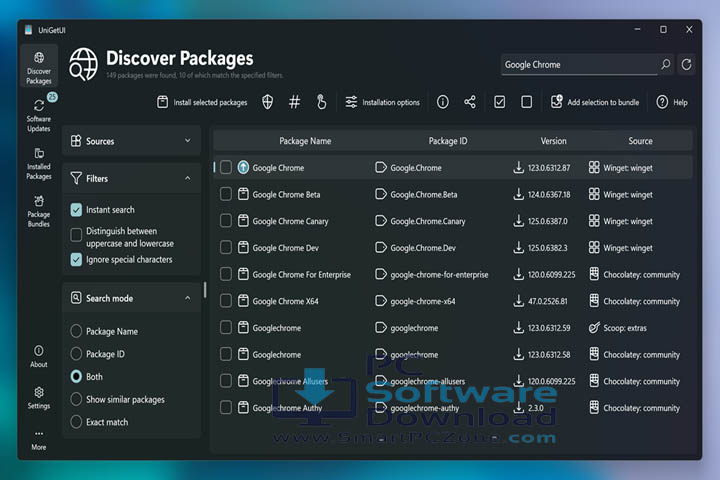Image resolution: width=720 pixels, height=480 pixels.
Task: Click the UniGetUI app icon in title bar
Action: [28, 30]
